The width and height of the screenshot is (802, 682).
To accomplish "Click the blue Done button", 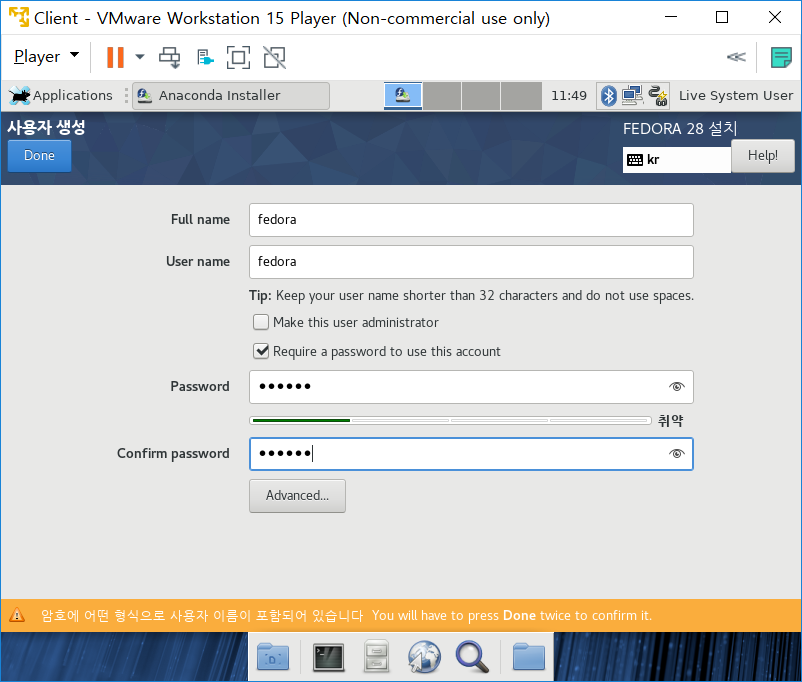I will (39, 156).
